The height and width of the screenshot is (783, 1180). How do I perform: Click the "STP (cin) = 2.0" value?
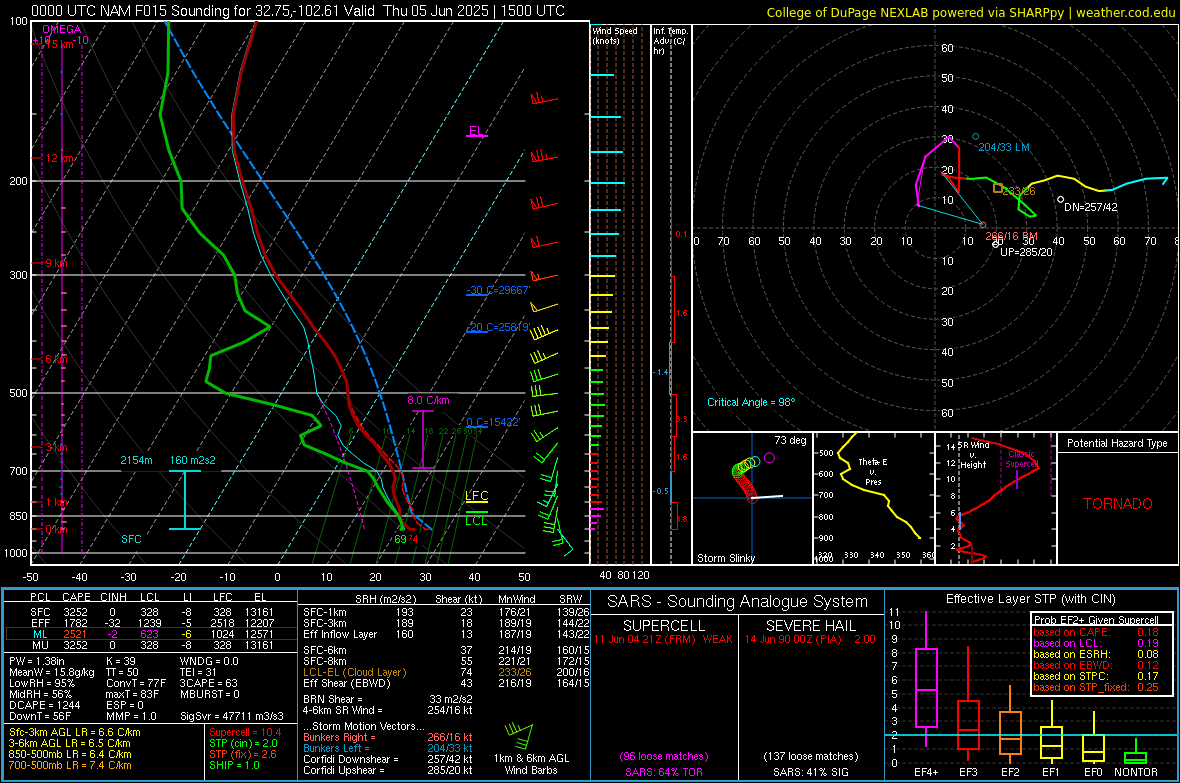coord(243,743)
